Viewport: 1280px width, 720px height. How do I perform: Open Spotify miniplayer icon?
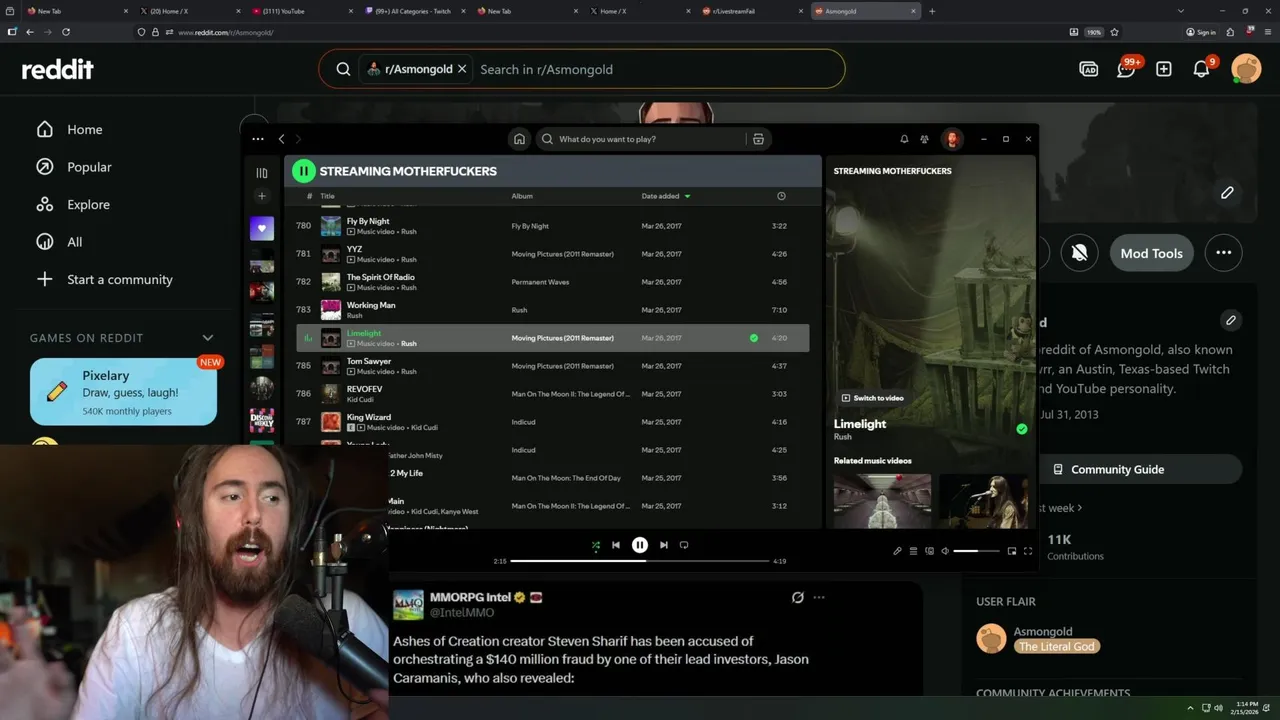click(1012, 551)
